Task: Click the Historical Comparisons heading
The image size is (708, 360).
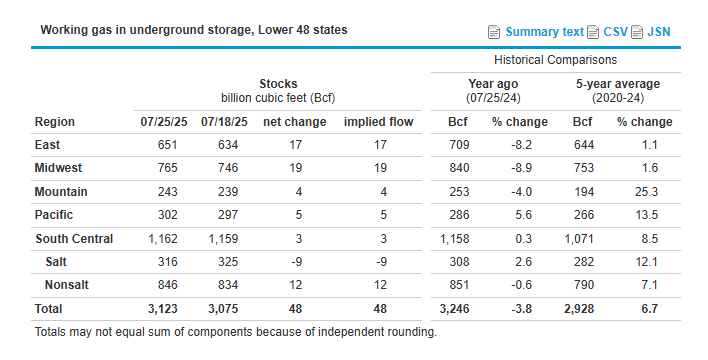Action: pos(555,60)
